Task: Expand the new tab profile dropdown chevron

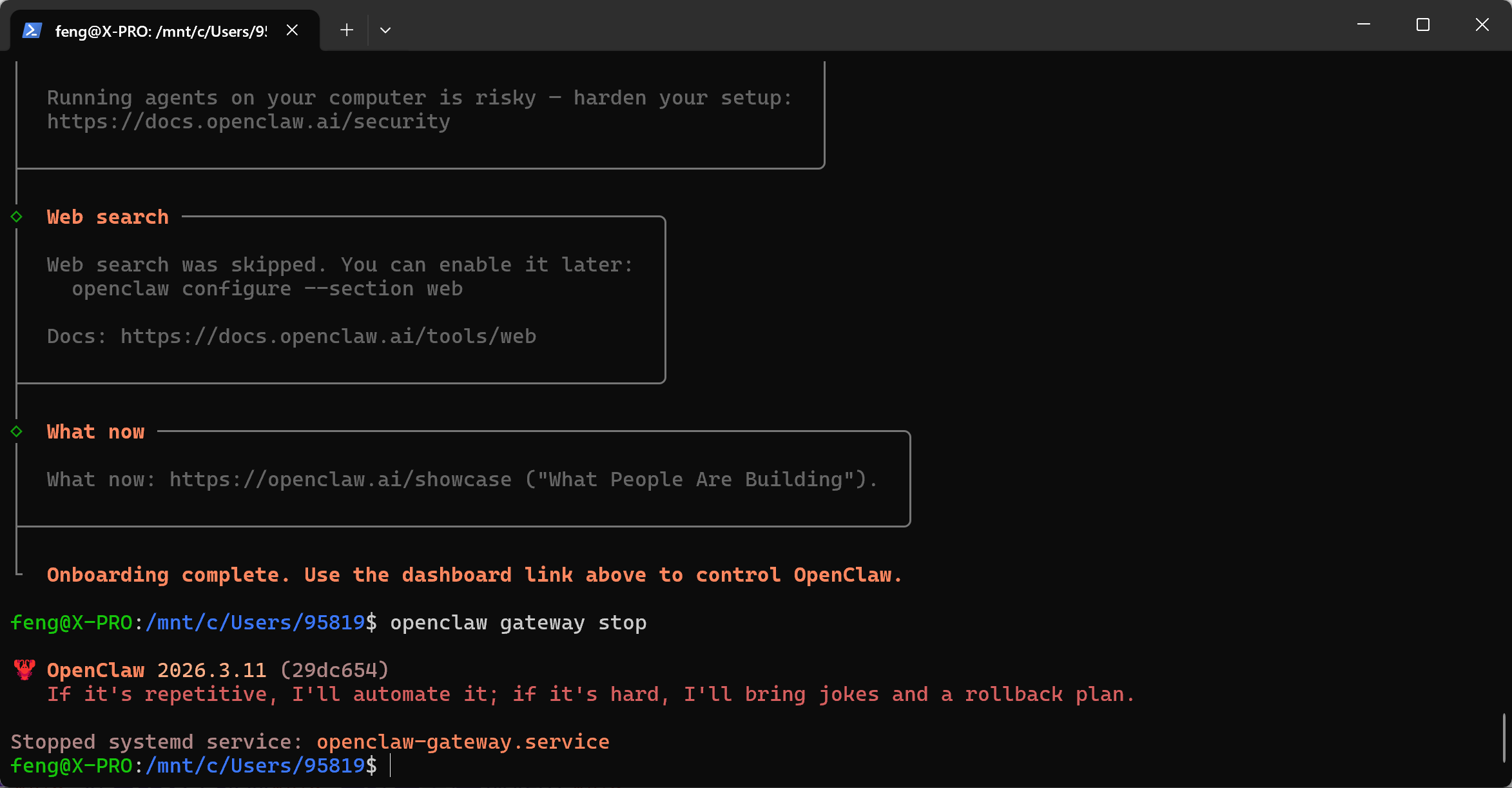Action: (385, 30)
